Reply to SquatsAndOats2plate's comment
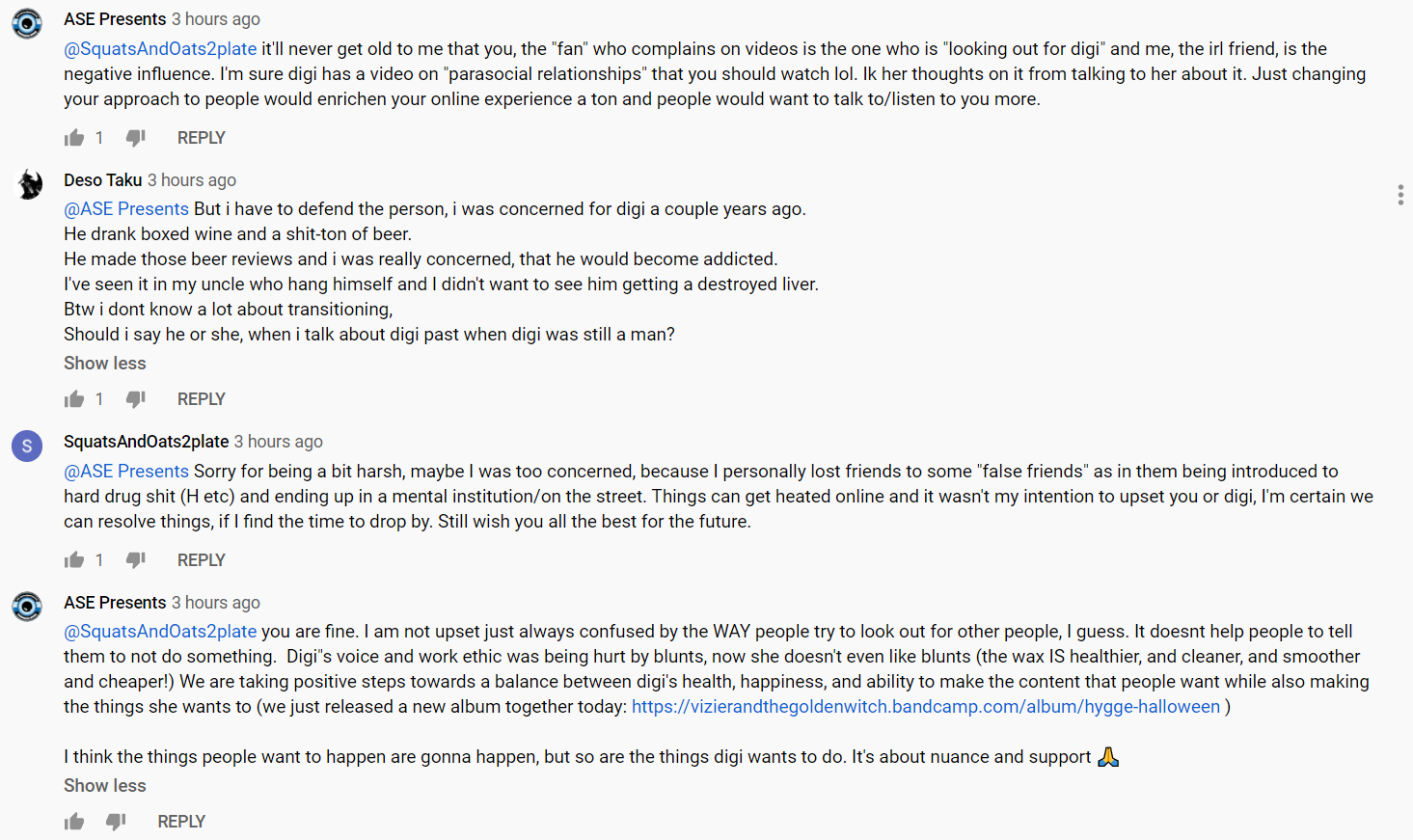 pos(201,560)
